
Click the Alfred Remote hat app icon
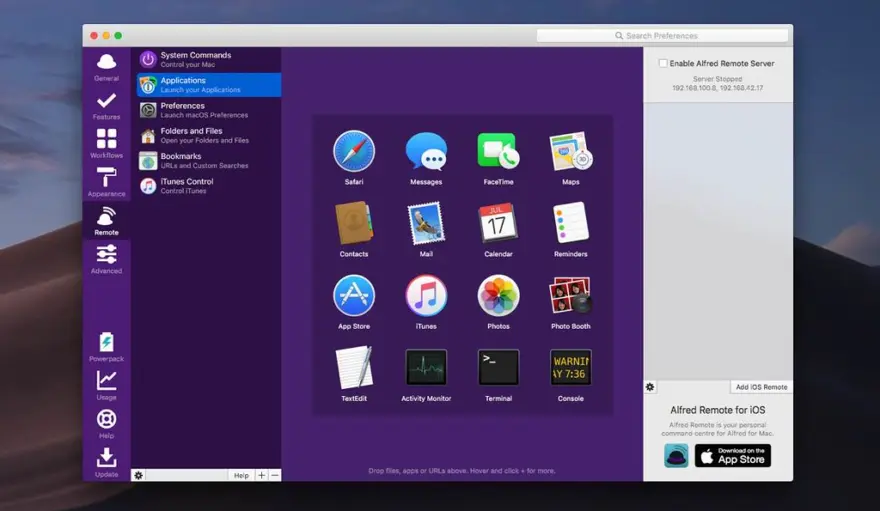point(676,455)
